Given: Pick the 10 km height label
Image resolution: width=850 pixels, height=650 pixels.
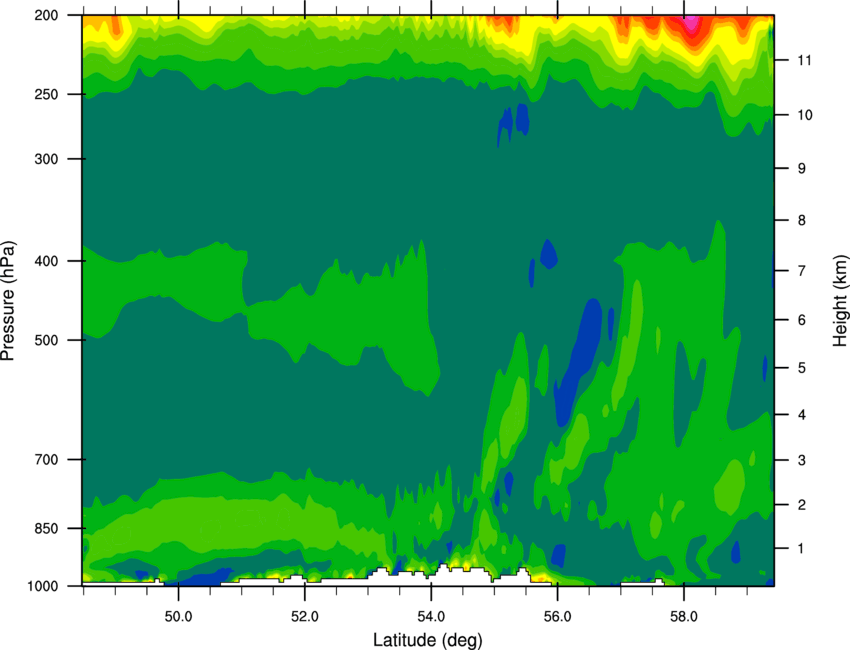Looking at the screenshot, I should [804, 115].
